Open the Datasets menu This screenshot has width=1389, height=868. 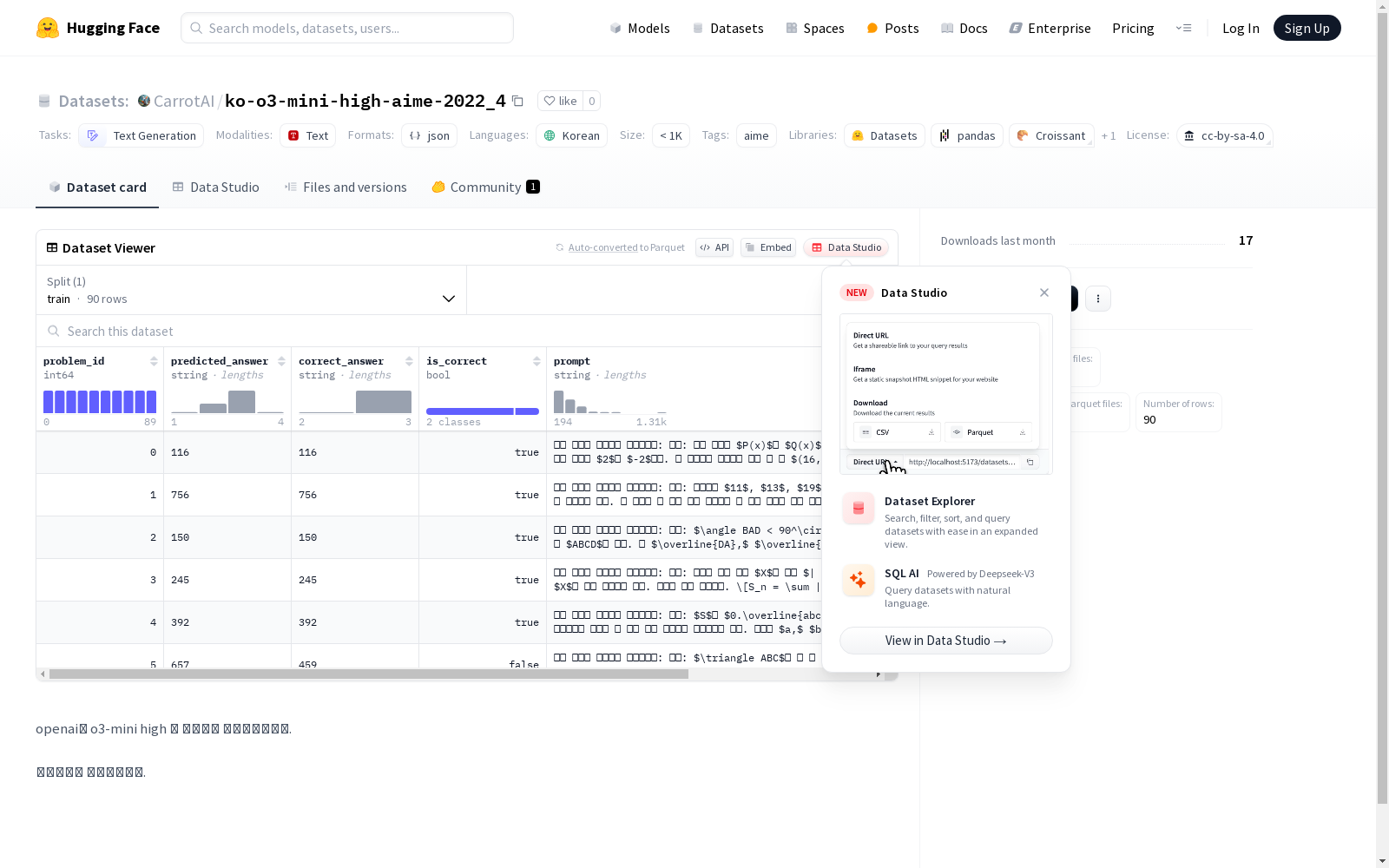[x=727, y=28]
